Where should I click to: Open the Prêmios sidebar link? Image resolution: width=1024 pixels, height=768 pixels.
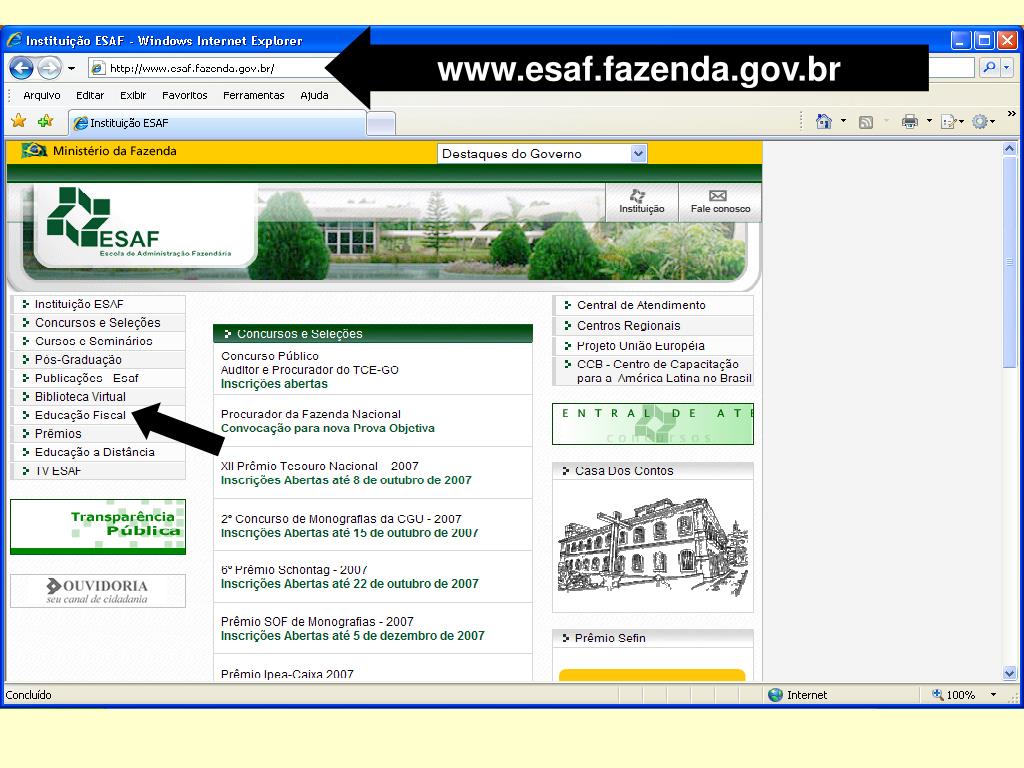tap(58, 434)
